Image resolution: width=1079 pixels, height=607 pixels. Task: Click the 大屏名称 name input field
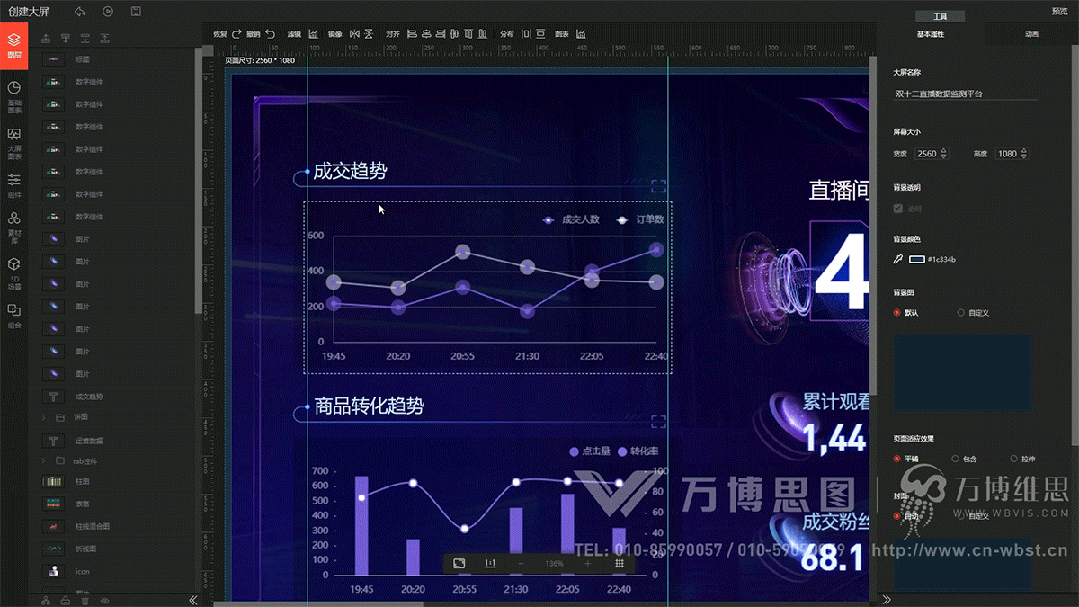[x=965, y=93]
